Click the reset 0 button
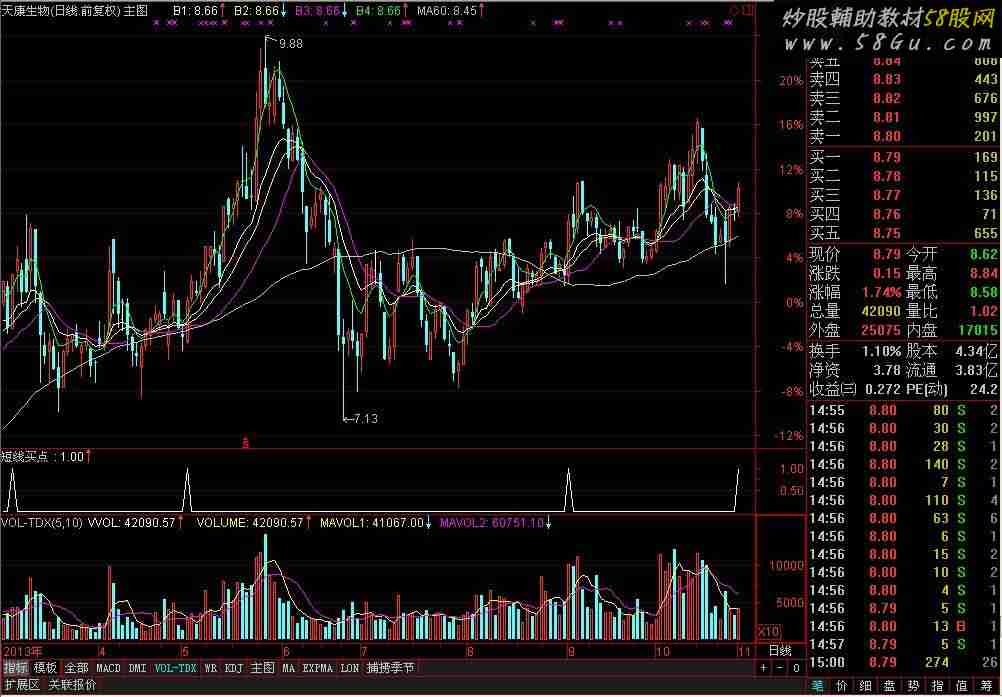This screenshot has width=1002, height=697. coord(796,668)
